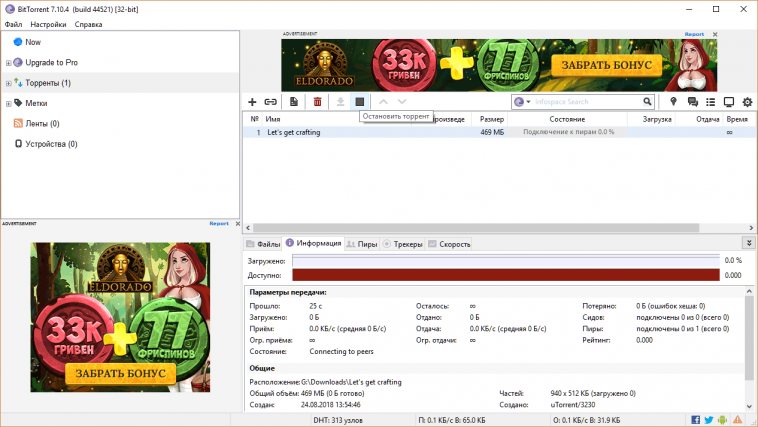Click the Start Torrent download arrow icon
The height and width of the screenshot is (427, 758).
[x=340, y=102]
